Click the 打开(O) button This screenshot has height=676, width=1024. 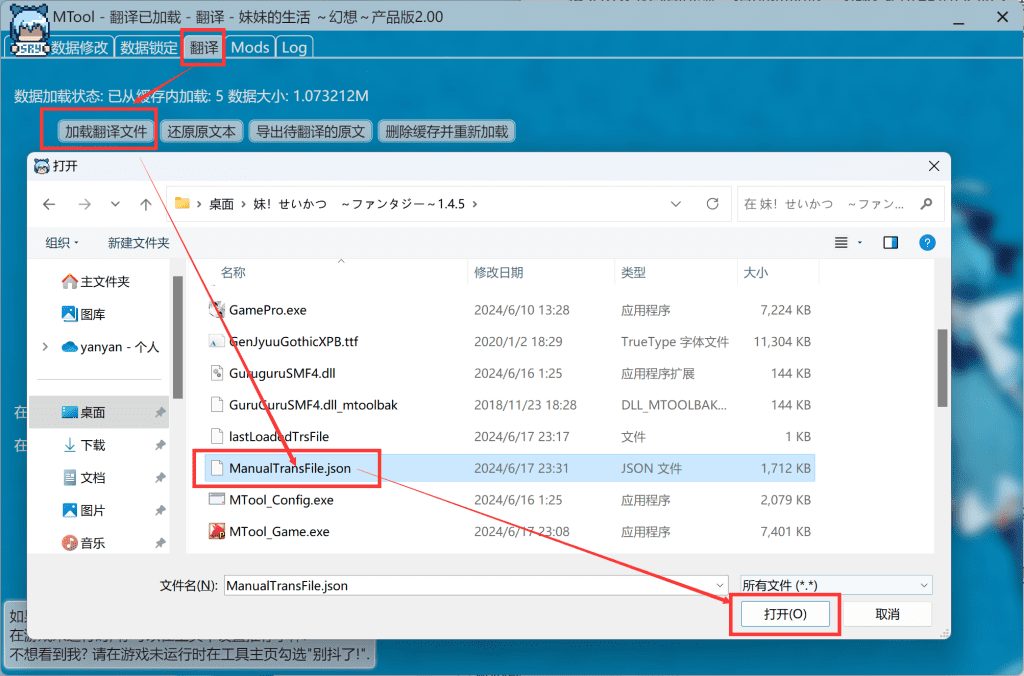click(784, 614)
